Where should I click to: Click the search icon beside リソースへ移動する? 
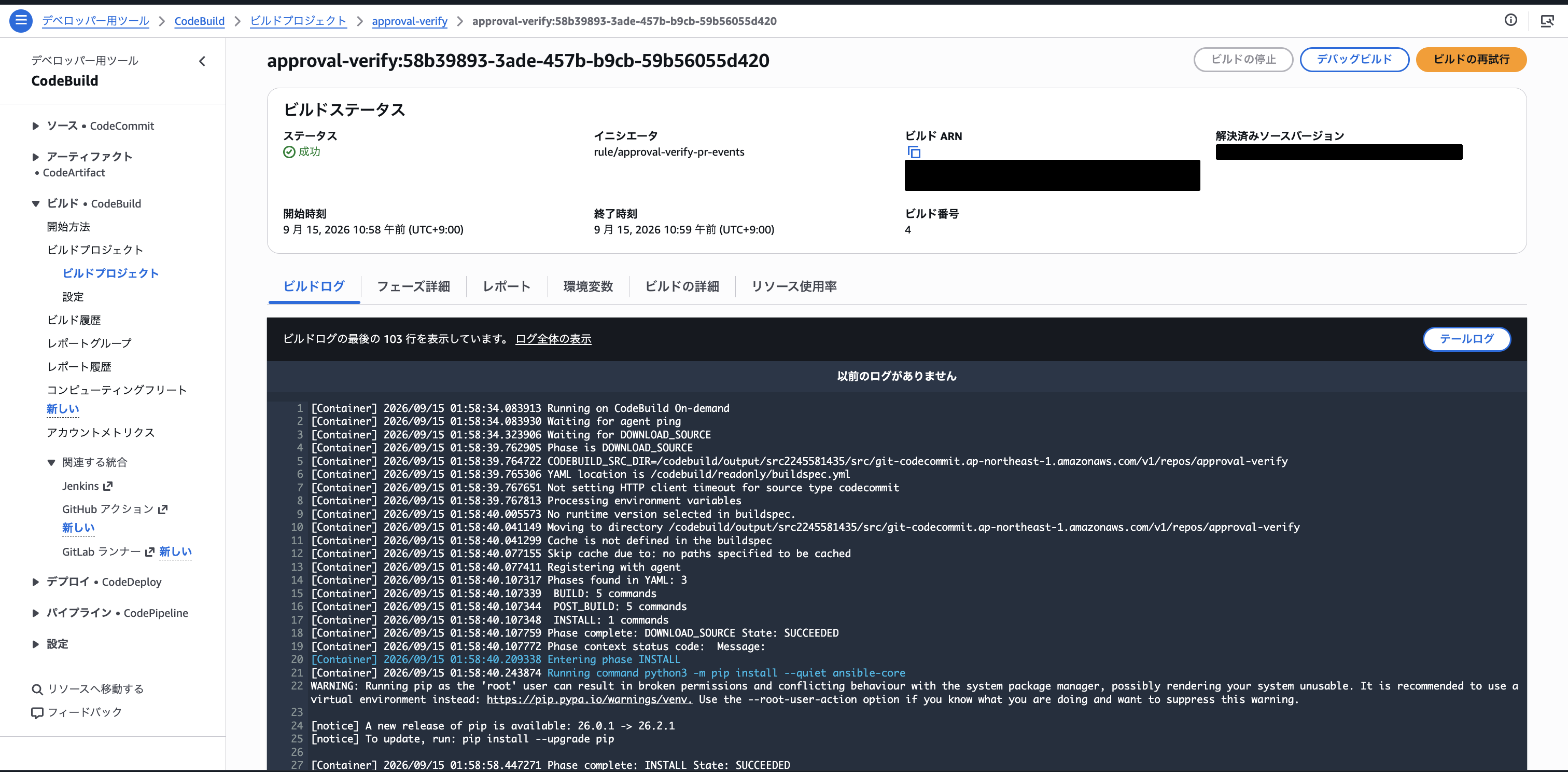[37, 689]
